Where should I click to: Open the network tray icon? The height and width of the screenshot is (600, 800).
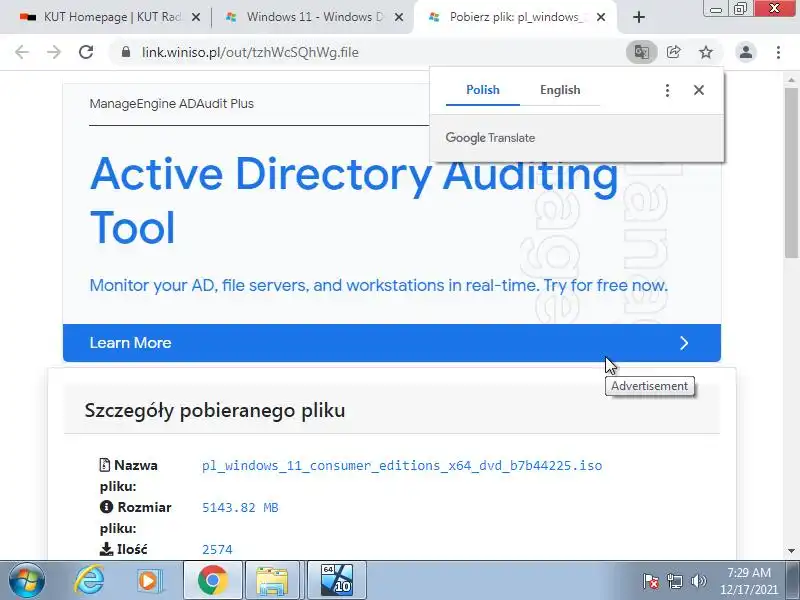[675, 581]
